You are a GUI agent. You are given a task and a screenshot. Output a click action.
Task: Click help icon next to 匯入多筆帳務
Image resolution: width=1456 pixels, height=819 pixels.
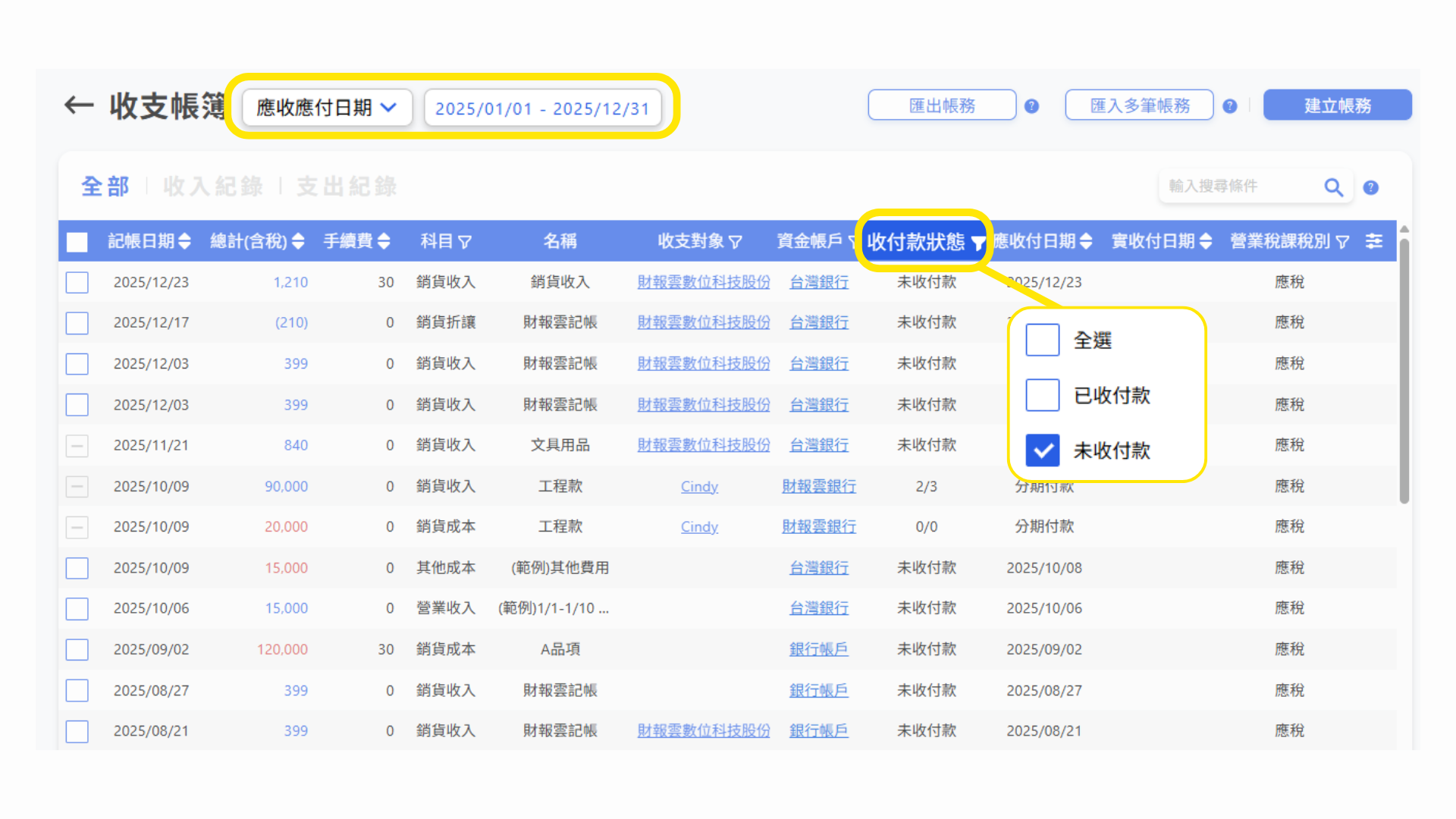1230,106
